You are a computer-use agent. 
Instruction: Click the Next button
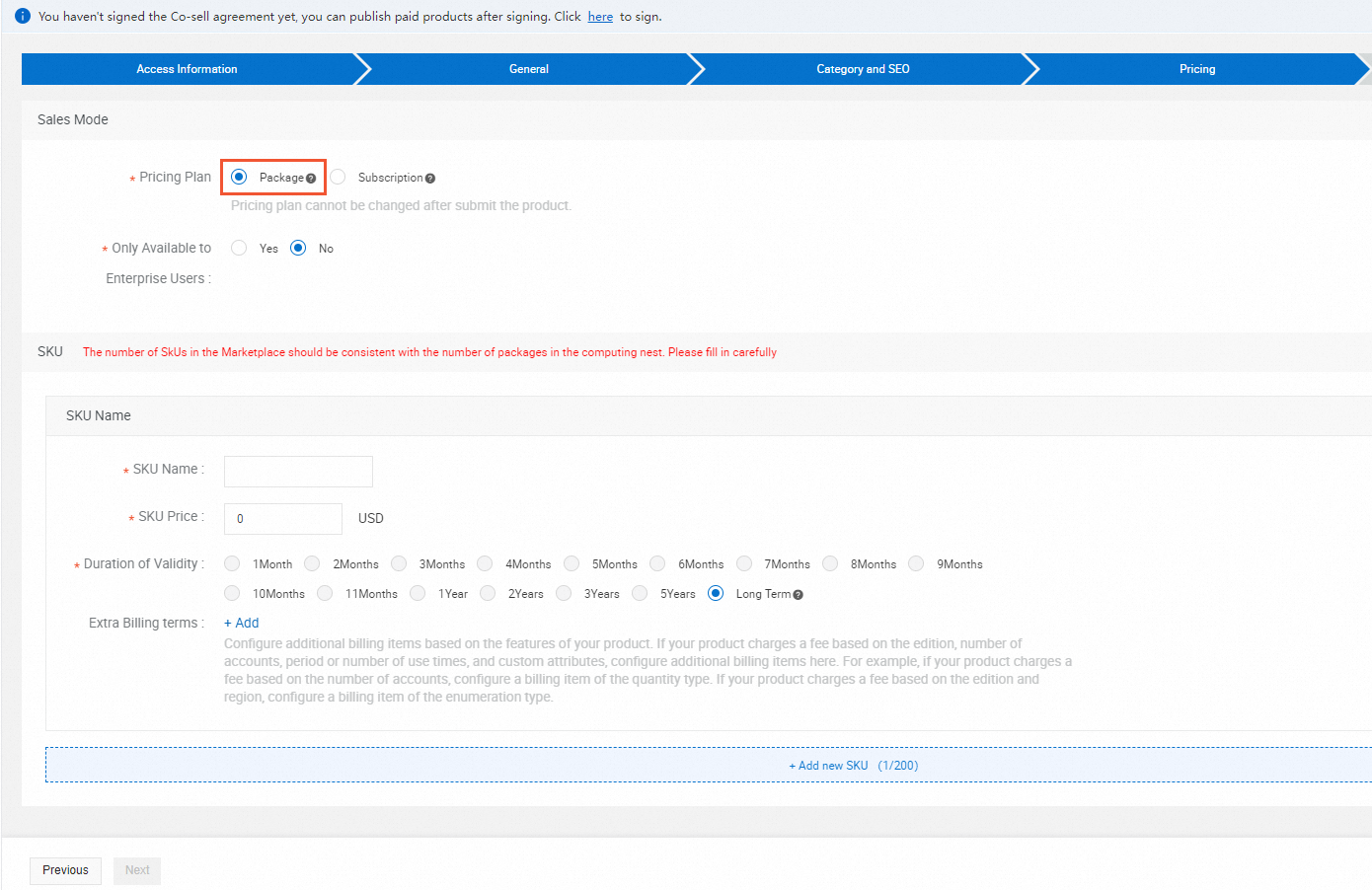point(137,870)
